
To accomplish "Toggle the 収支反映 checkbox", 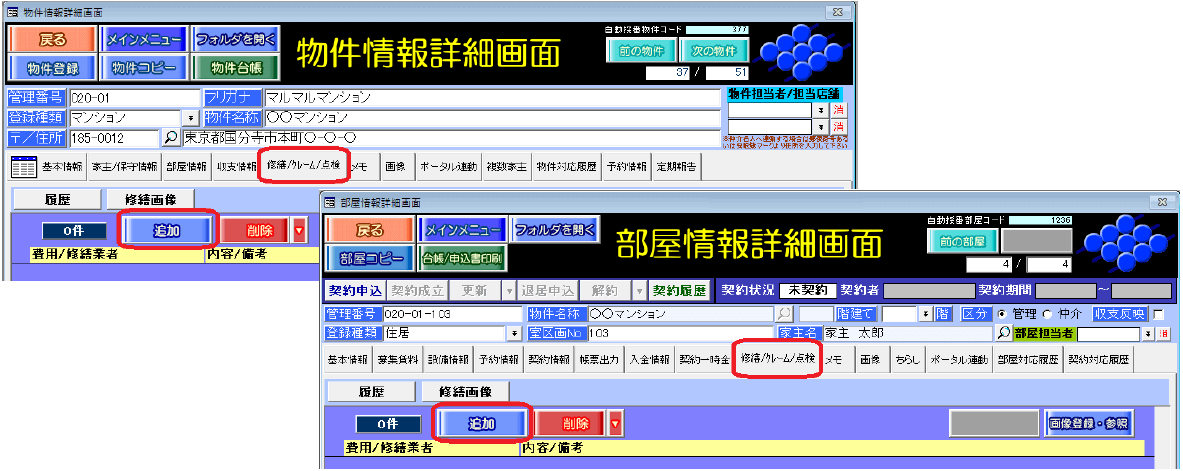I will (1159, 314).
